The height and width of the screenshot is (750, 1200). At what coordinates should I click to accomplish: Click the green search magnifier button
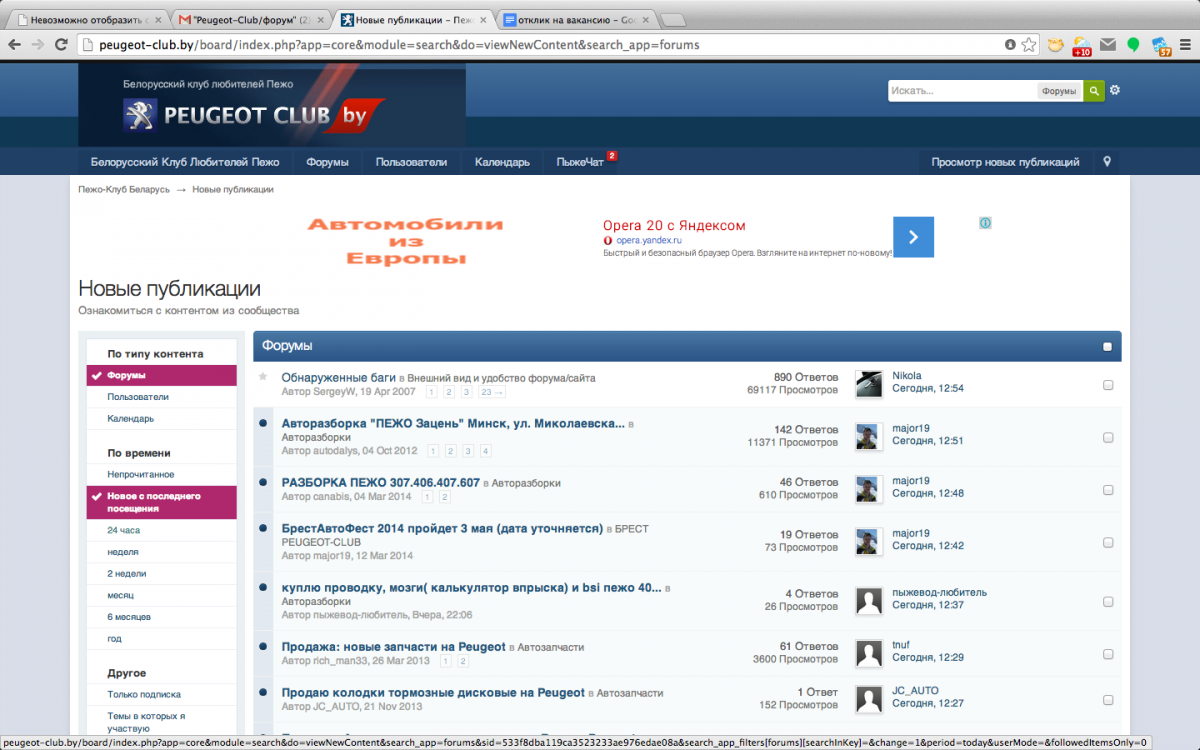click(x=1094, y=91)
